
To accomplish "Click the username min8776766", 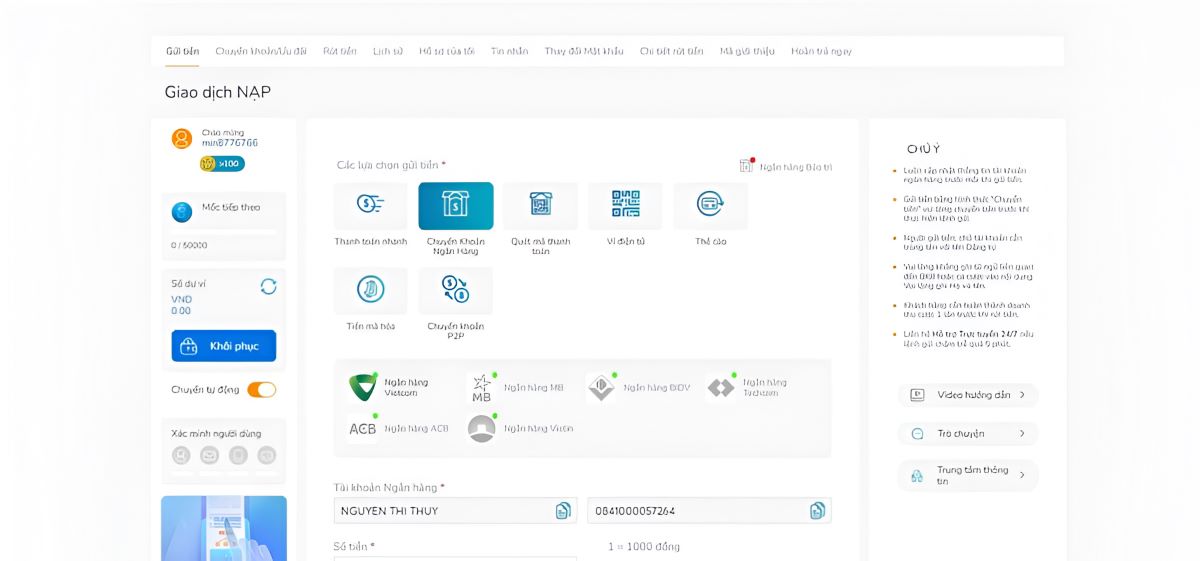I will 230,143.
